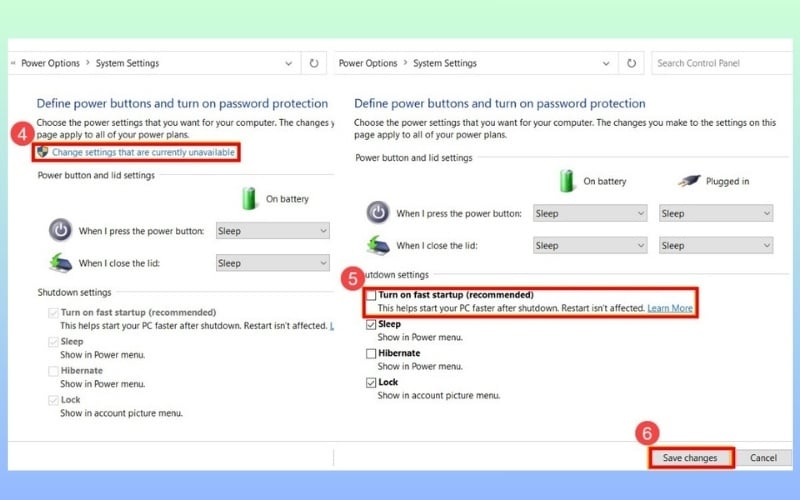Screen dimensions: 800x500
Task: Click the green battery icon in right window
Action: click(x=568, y=181)
